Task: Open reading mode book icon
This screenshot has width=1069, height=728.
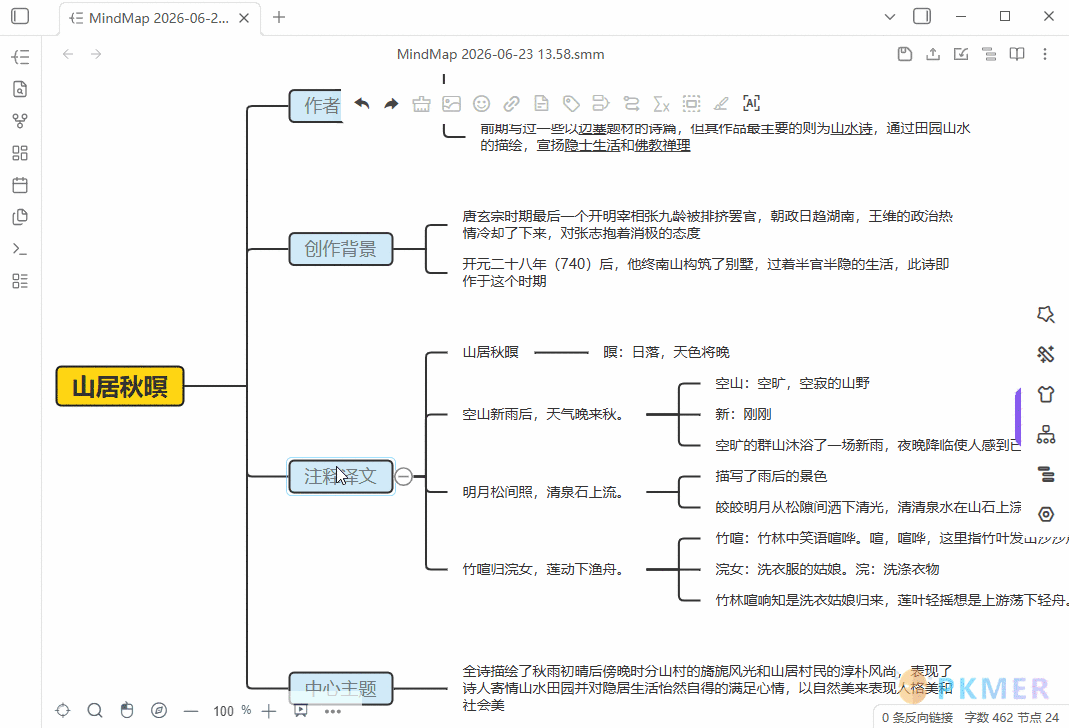Action: point(1017,54)
